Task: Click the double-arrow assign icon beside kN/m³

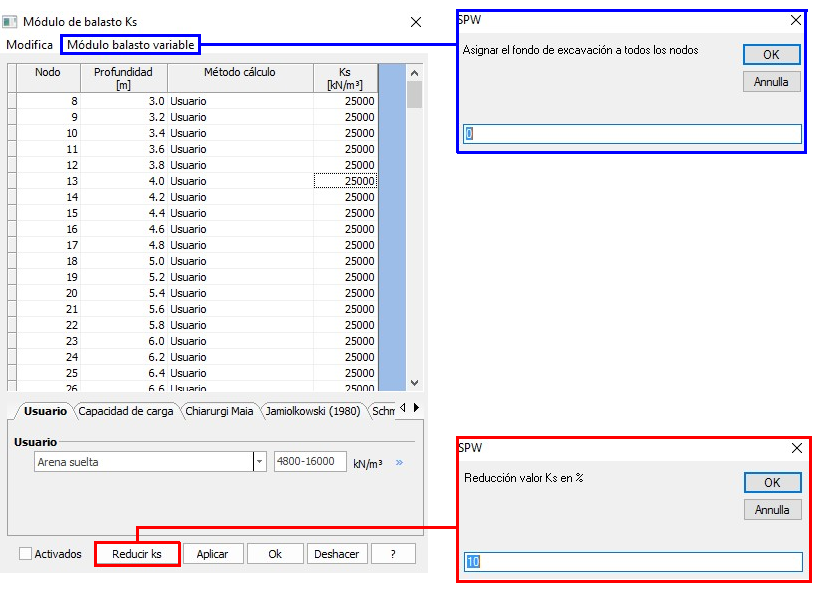Action: tap(399, 463)
